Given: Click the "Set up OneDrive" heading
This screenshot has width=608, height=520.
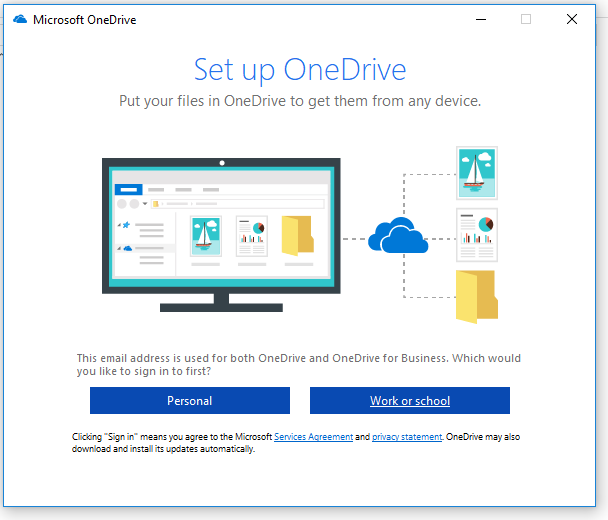Looking at the screenshot, I should click(300, 69).
